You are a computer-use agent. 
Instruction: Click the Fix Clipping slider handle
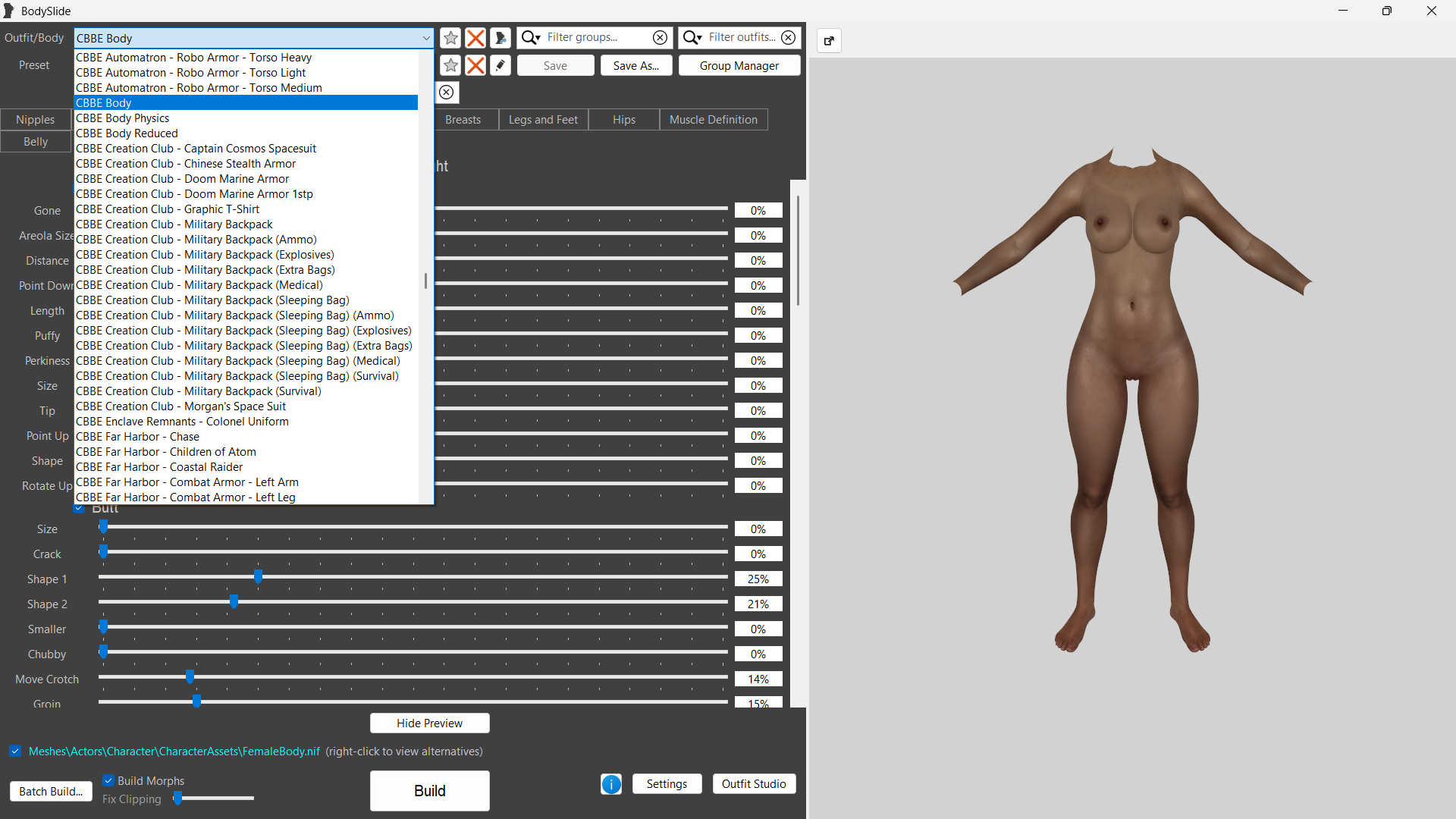click(x=177, y=798)
